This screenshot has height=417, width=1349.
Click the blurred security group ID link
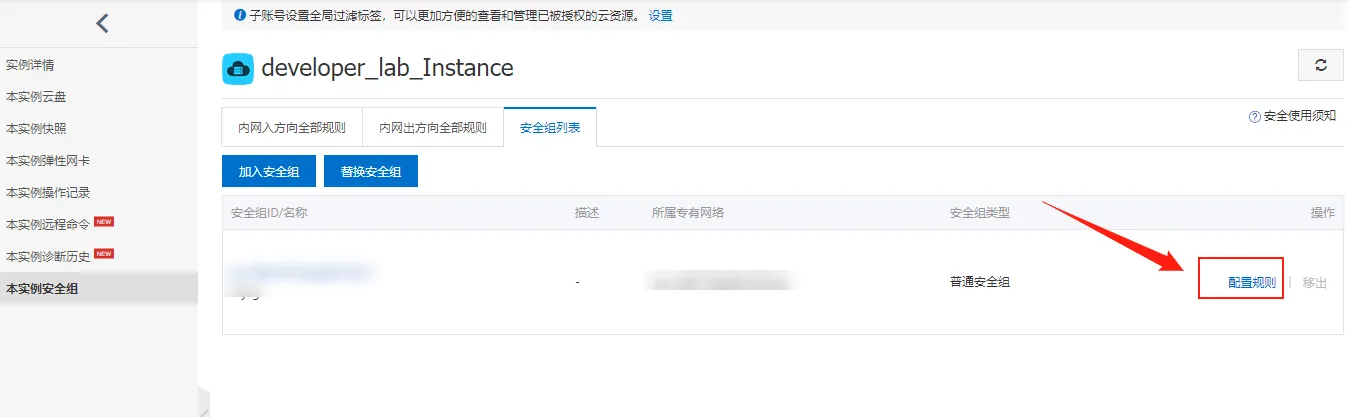pyautogui.click(x=299, y=272)
